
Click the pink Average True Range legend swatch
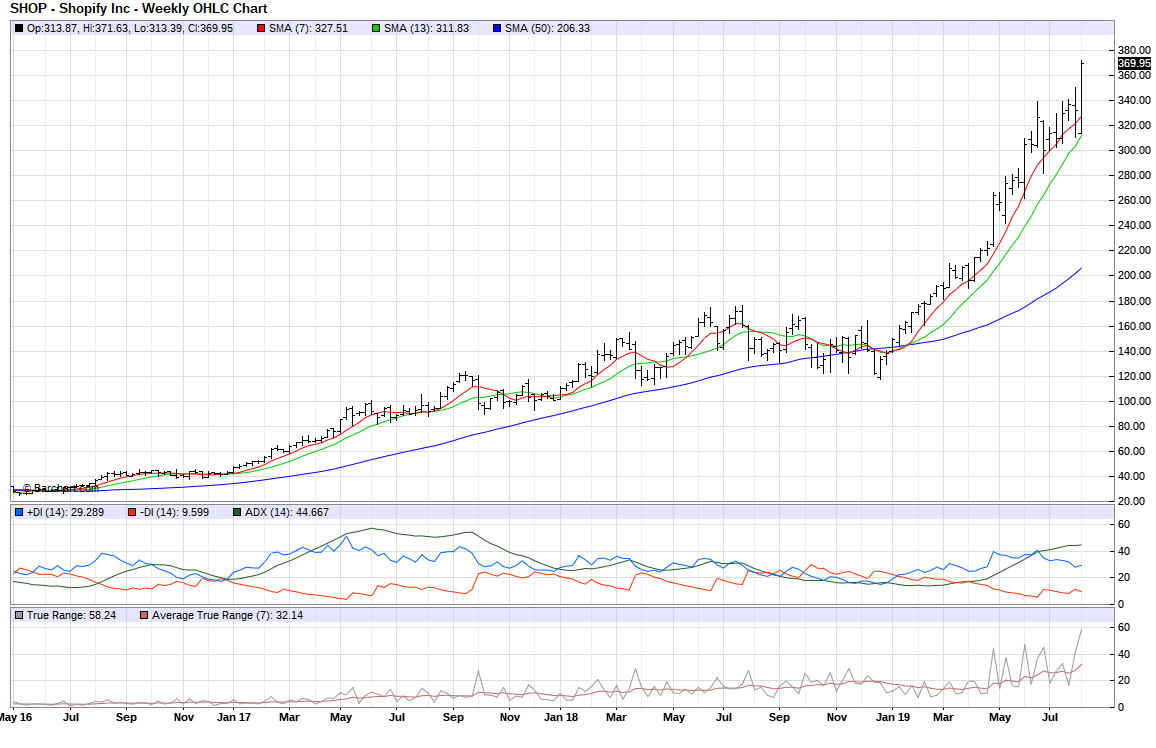144,615
